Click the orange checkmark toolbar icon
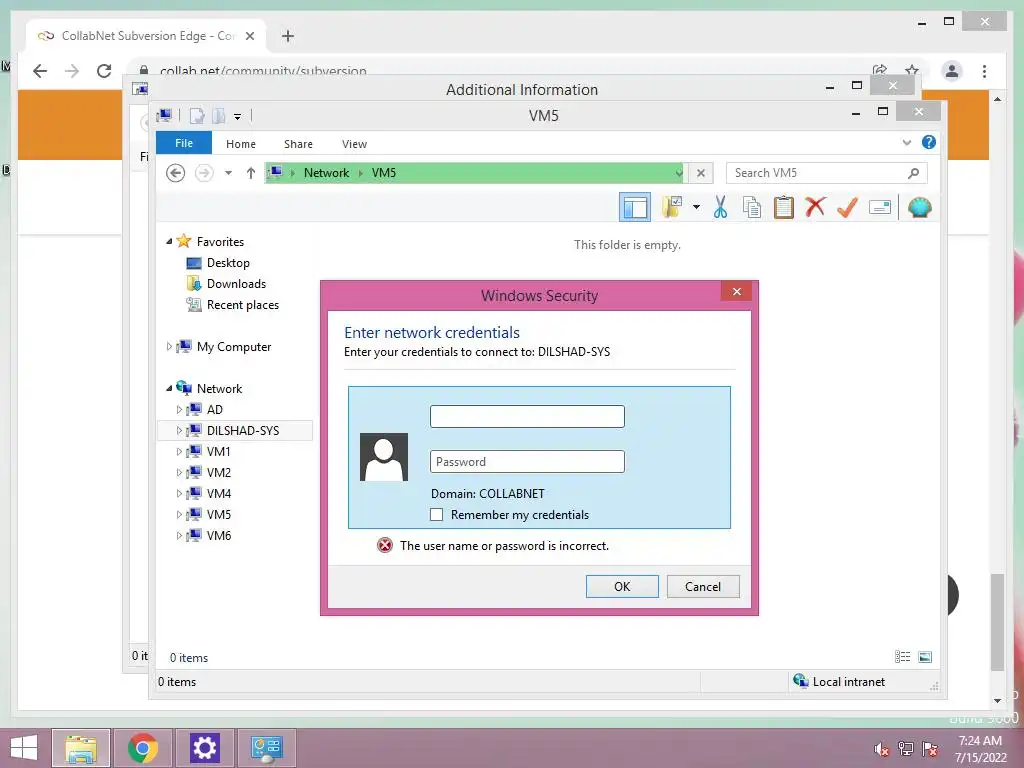Image resolution: width=1024 pixels, height=768 pixels. [847, 208]
